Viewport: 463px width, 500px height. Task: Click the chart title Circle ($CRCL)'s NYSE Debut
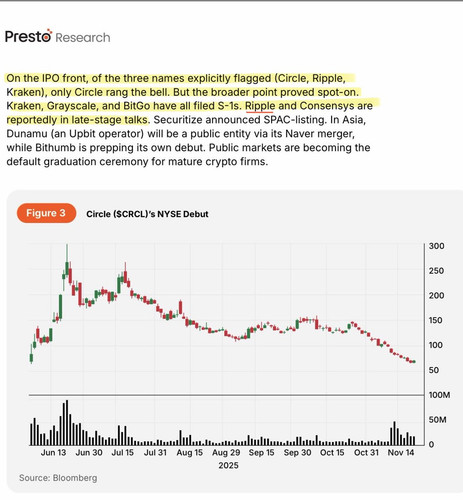coord(147,214)
